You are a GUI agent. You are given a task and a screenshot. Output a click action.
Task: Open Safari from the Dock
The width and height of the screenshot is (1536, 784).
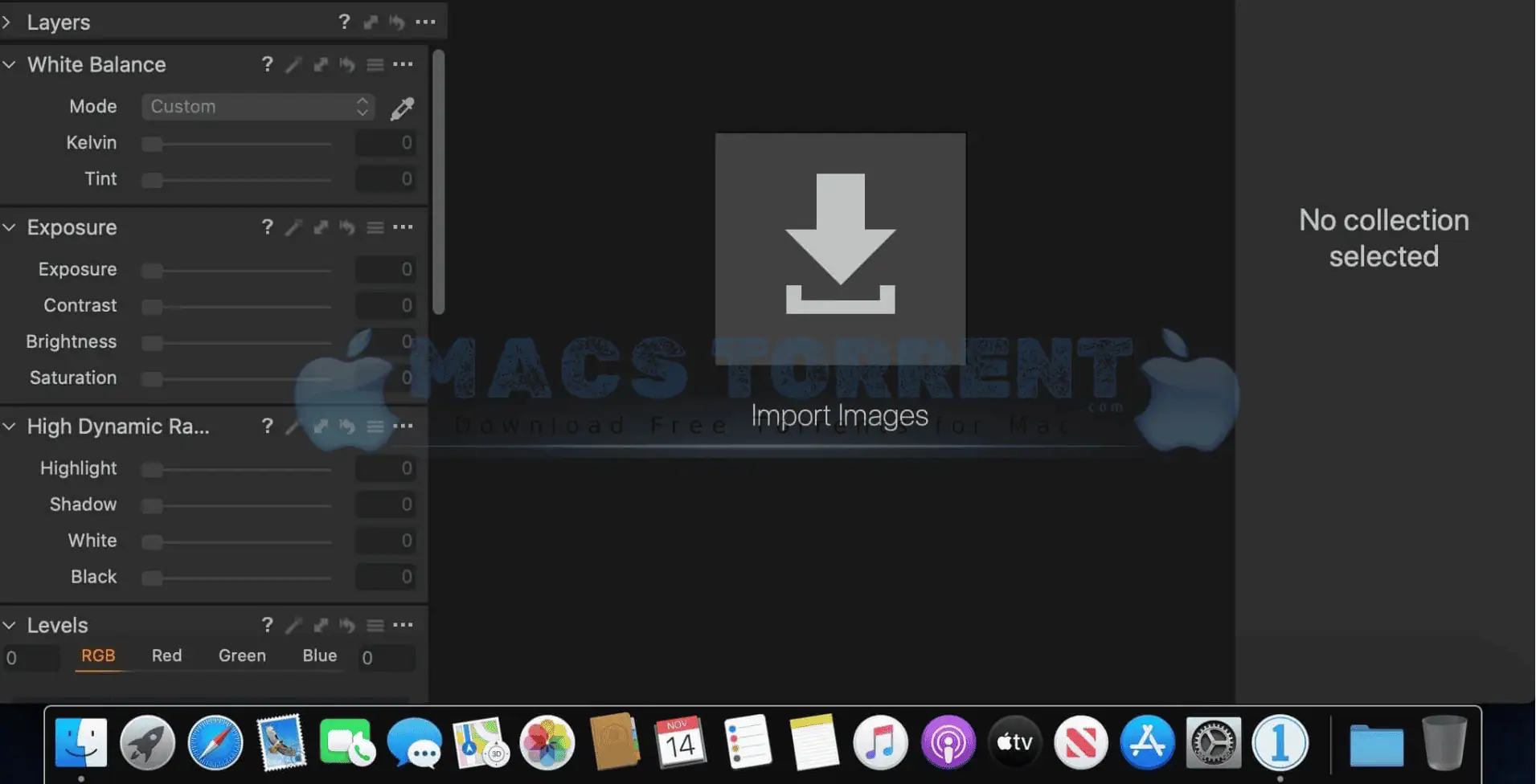tap(215, 742)
